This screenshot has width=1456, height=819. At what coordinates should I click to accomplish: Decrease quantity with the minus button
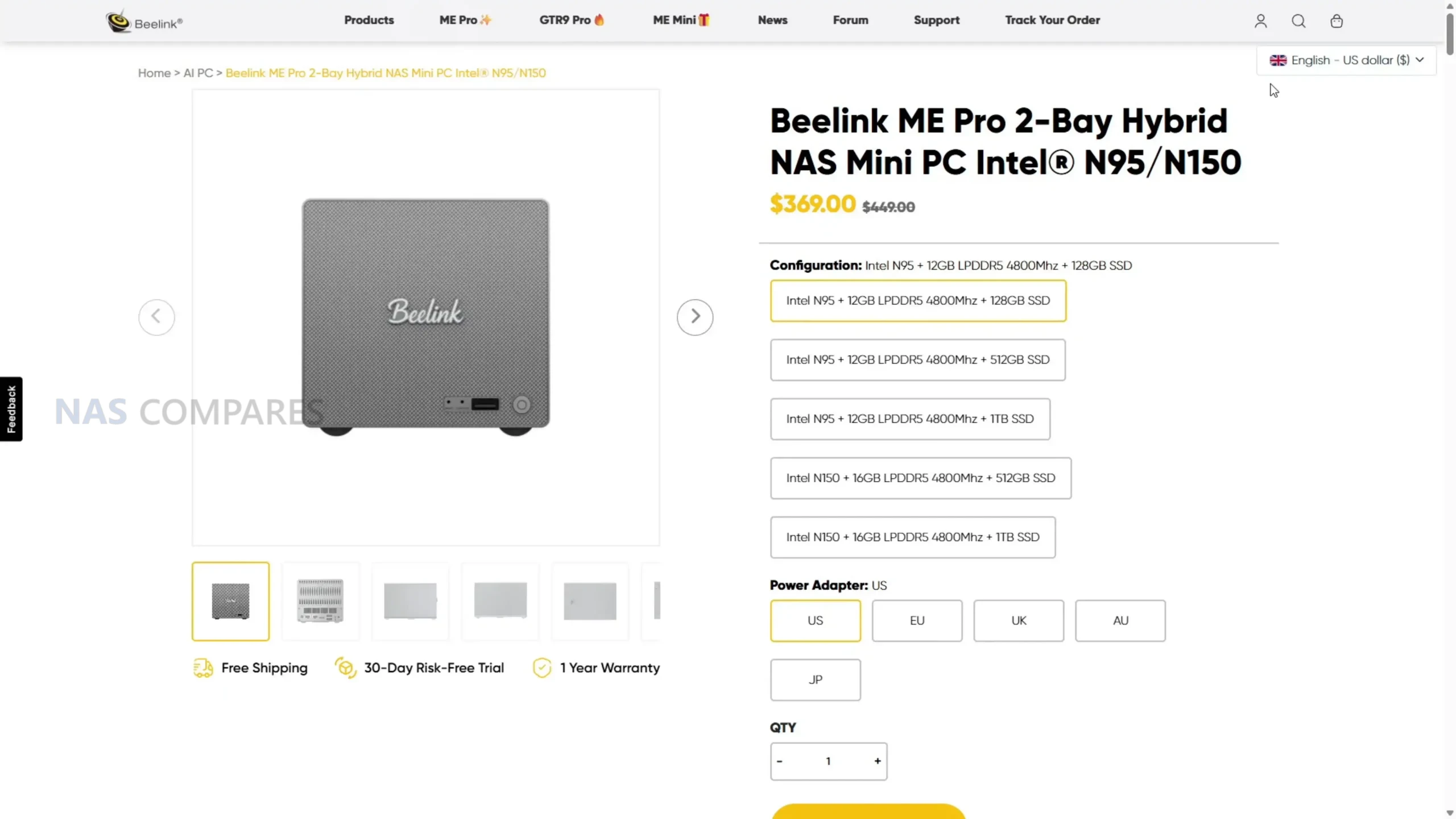point(780,761)
